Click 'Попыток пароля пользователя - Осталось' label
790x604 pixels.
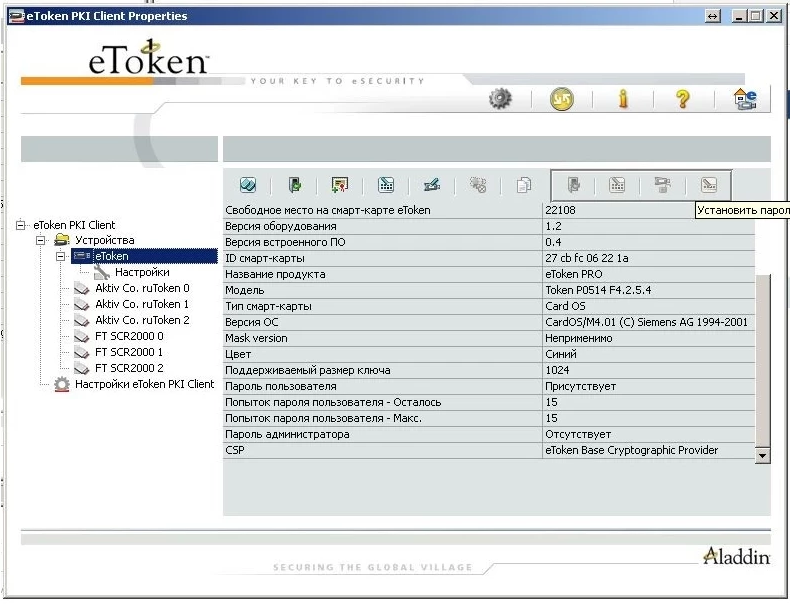coord(333,402)
